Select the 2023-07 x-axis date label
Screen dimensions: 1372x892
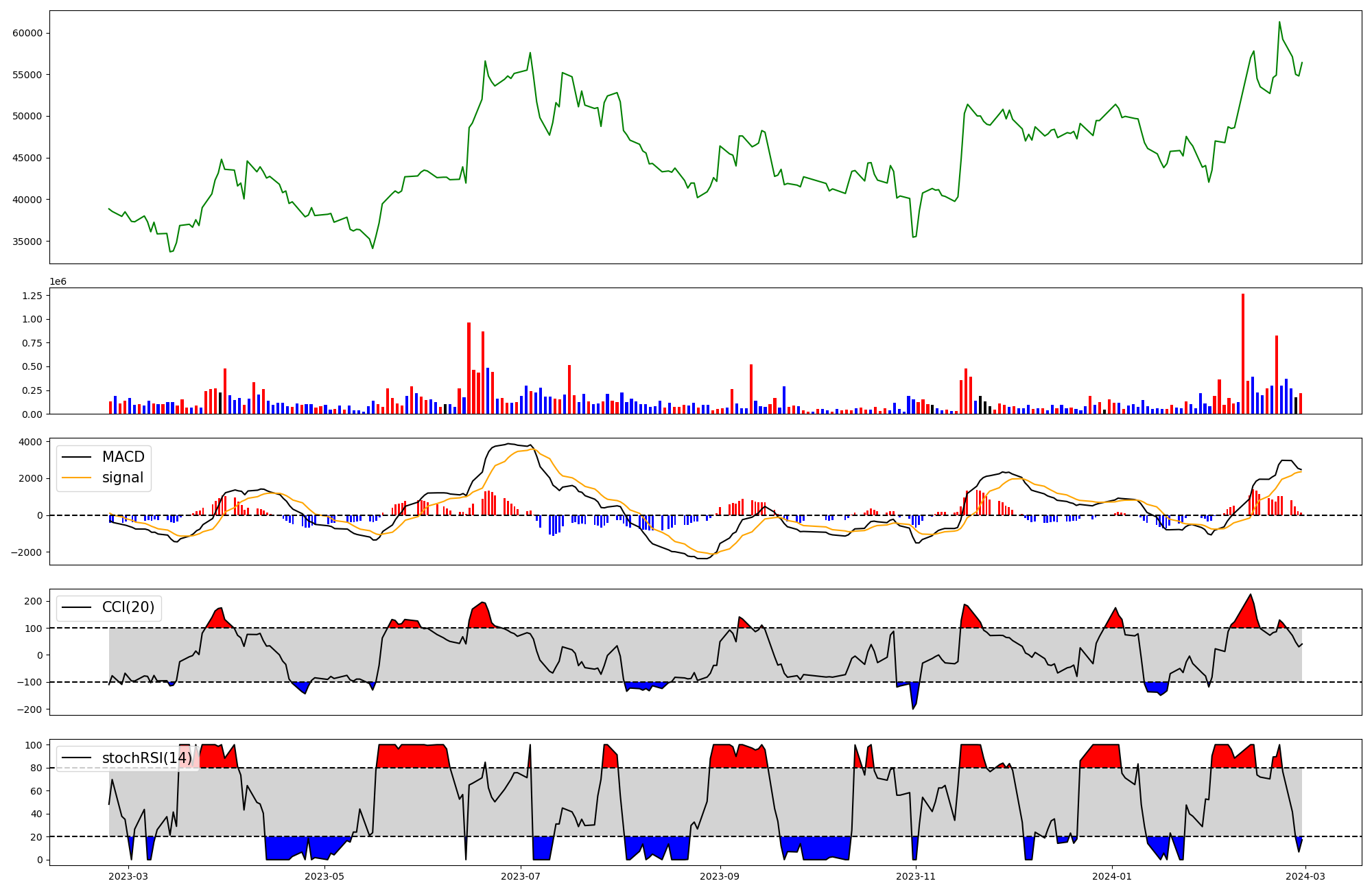click(521, 876)
